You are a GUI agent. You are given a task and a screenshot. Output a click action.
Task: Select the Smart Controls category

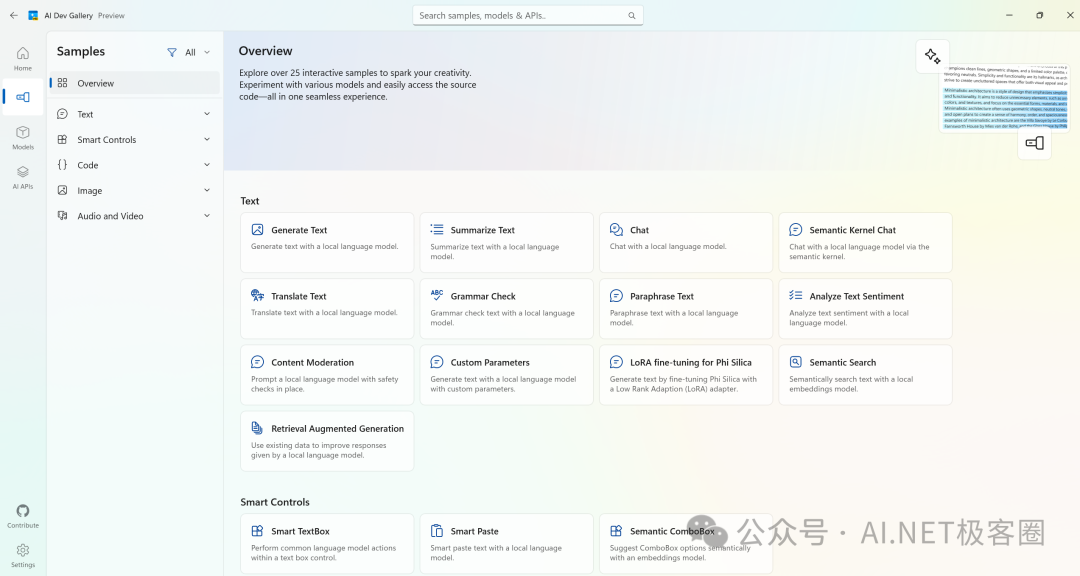[134, 139]
